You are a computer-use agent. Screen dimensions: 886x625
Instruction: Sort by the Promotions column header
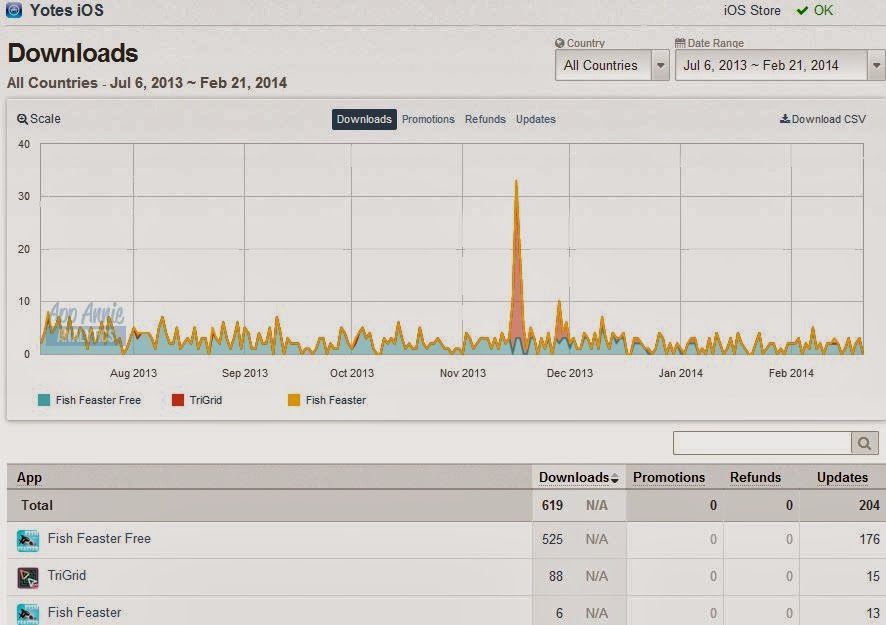click(x=668, y=478)
